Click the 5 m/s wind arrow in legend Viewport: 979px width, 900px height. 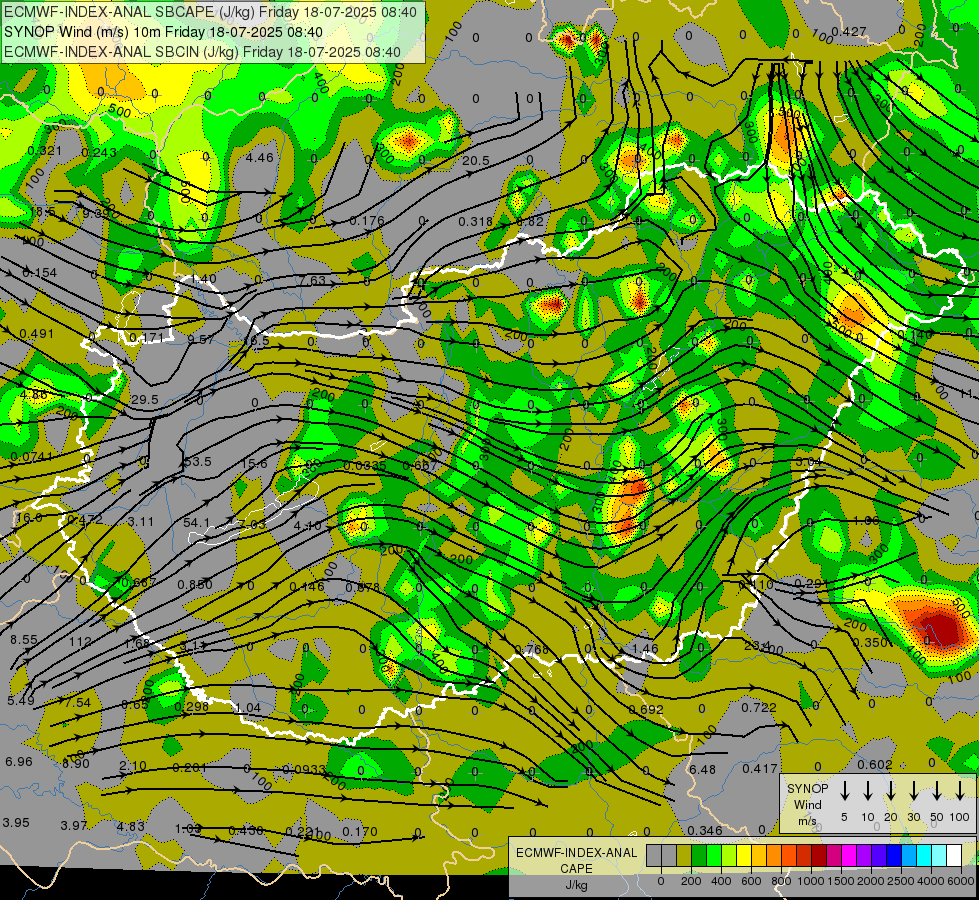844,790
